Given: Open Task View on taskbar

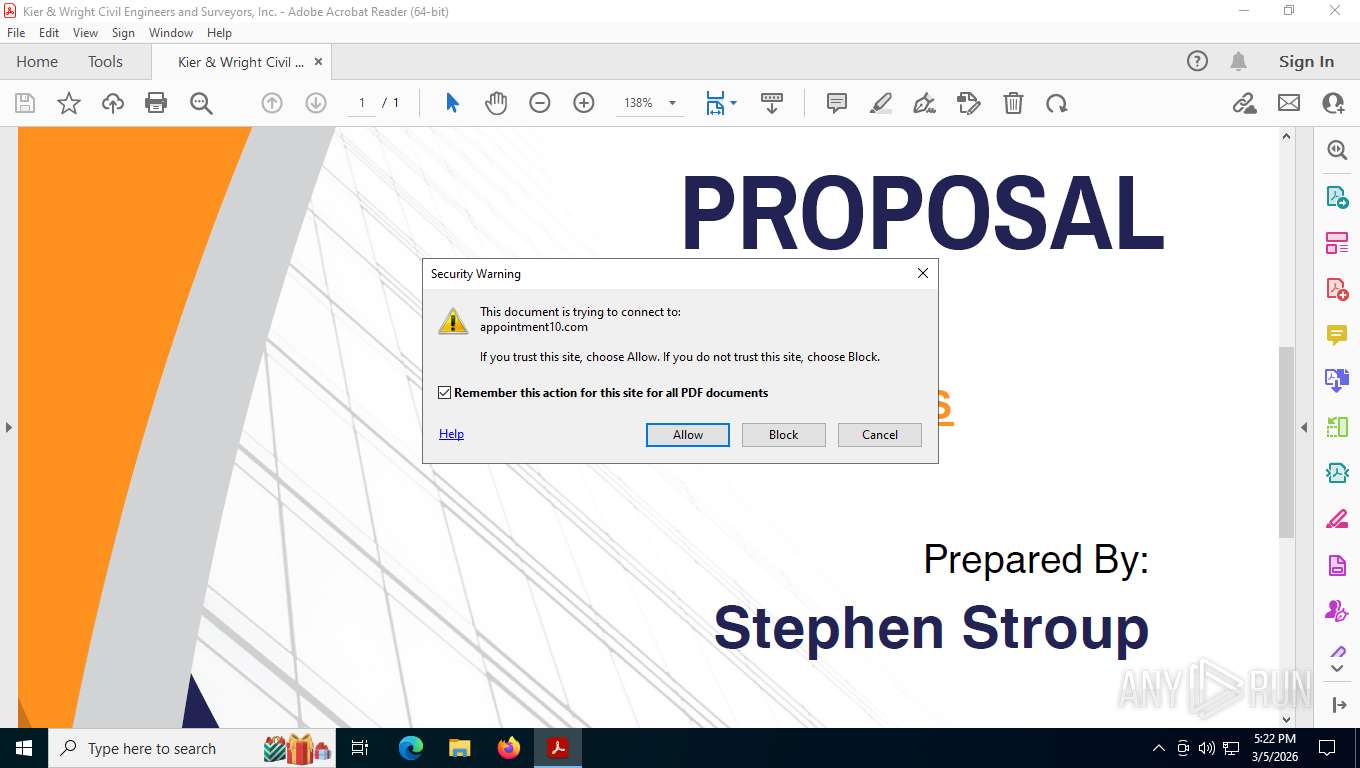Looking at the screenshot, I should tap(360, 748).
